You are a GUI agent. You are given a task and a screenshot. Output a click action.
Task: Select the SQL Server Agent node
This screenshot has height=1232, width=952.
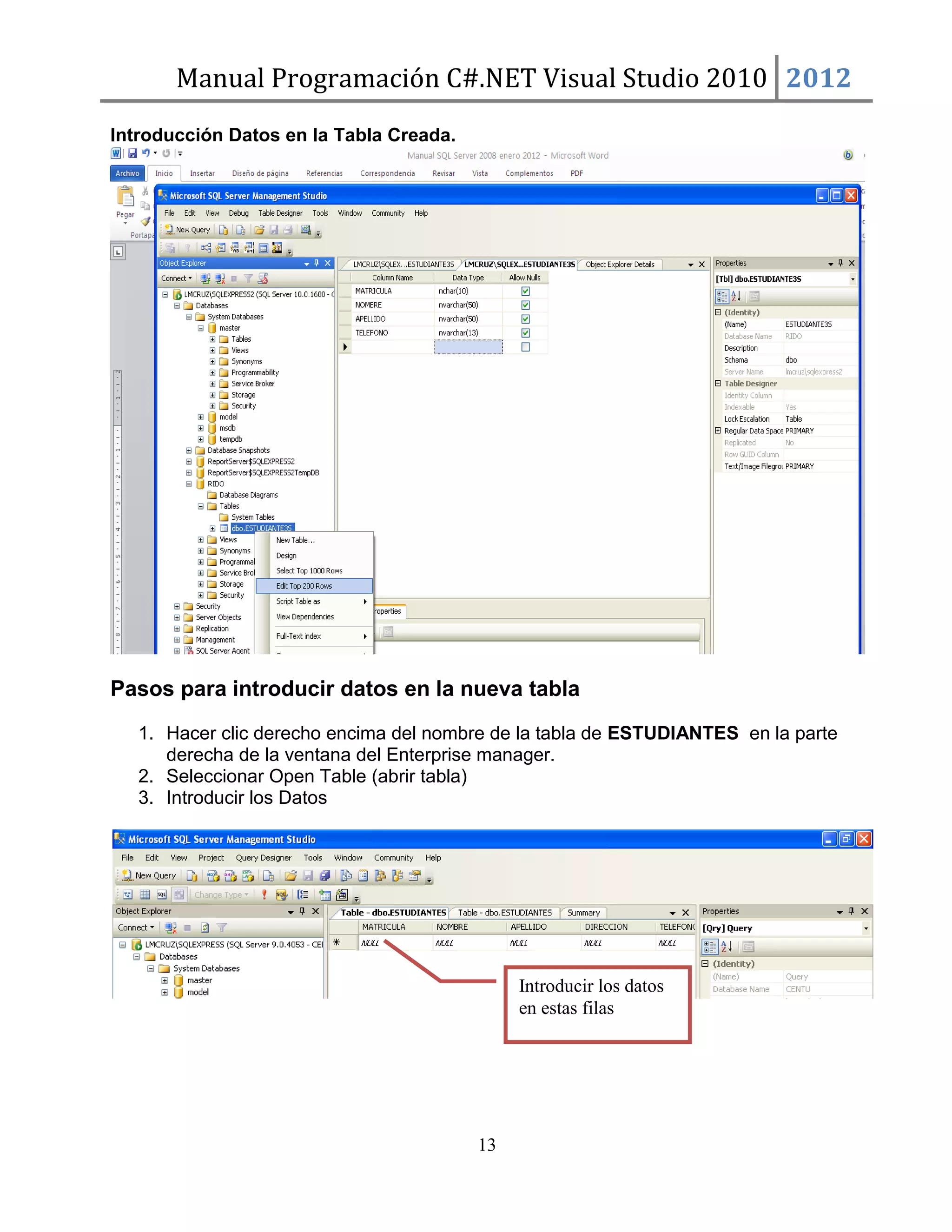tap(217, 650)
